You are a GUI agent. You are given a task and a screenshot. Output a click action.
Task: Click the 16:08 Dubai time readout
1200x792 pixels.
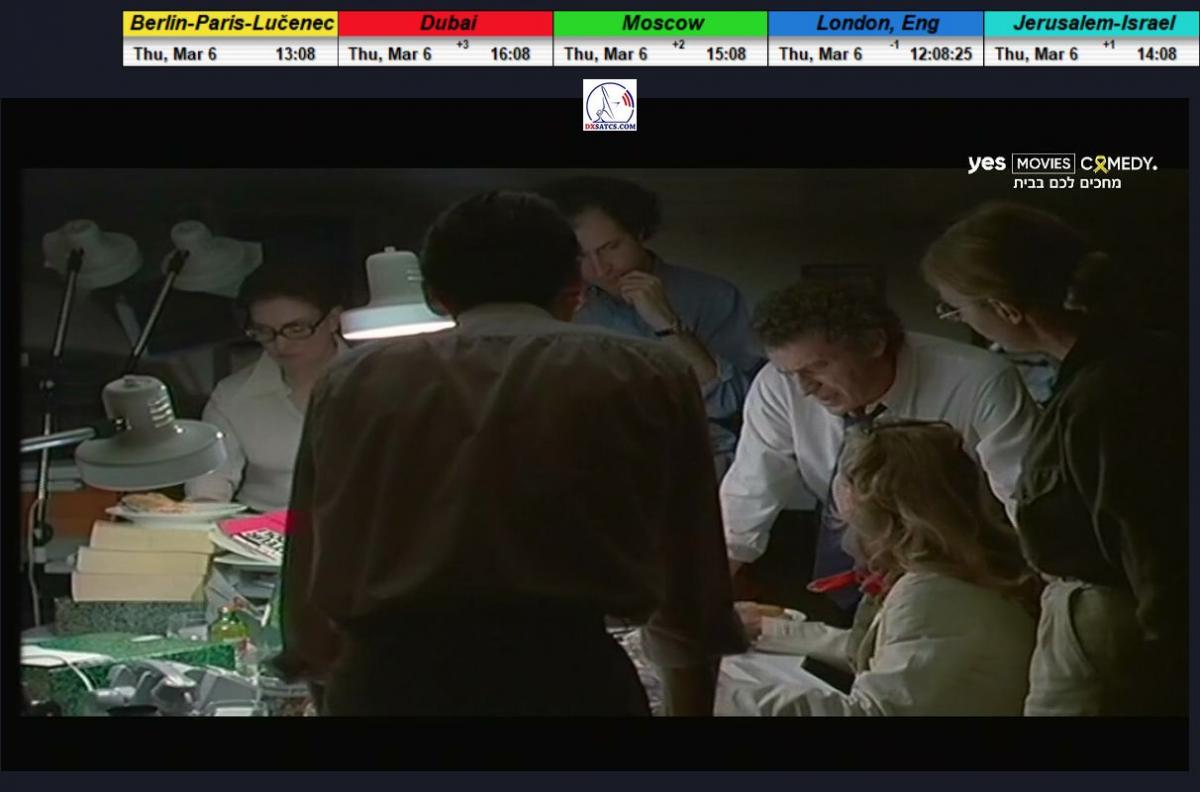click(510, 54)
